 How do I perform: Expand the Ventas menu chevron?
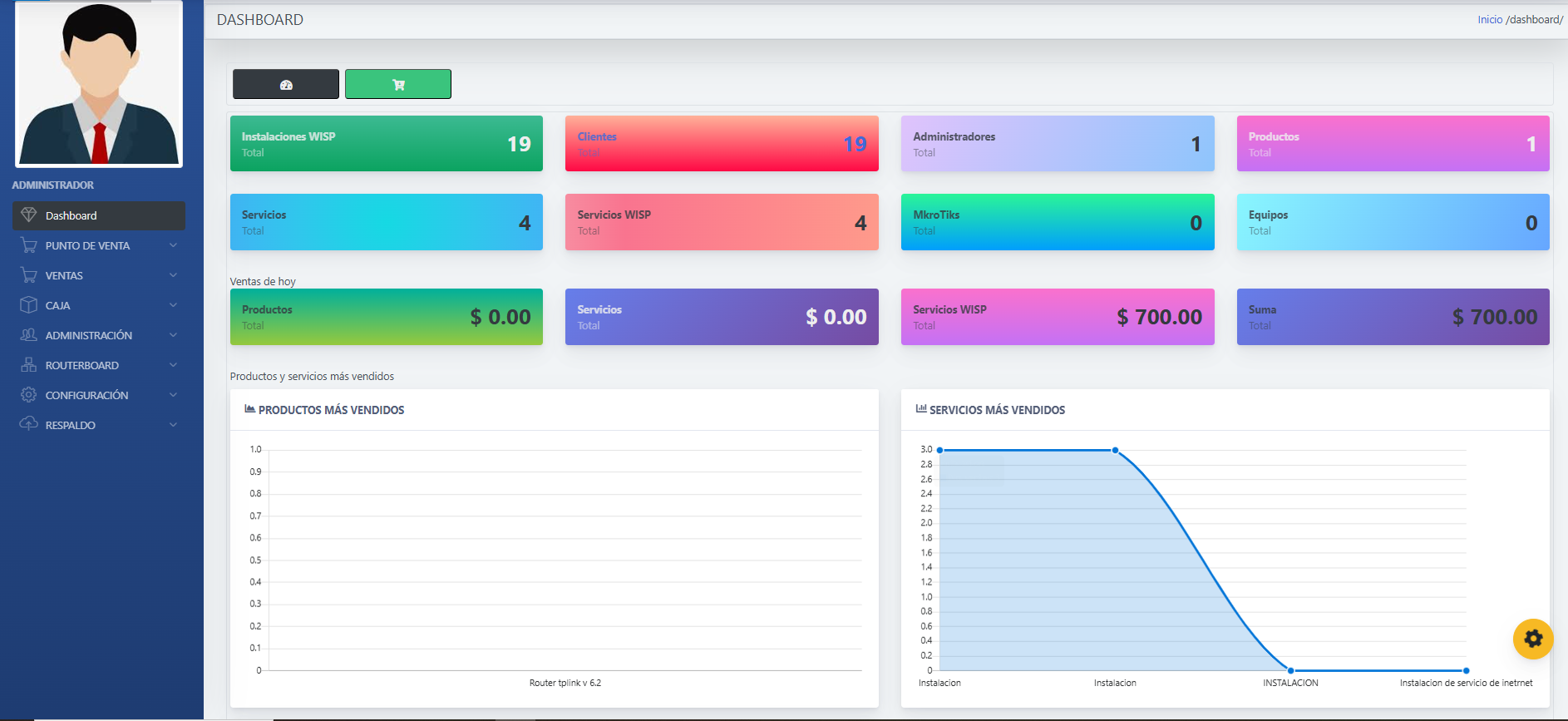[173, 275]
